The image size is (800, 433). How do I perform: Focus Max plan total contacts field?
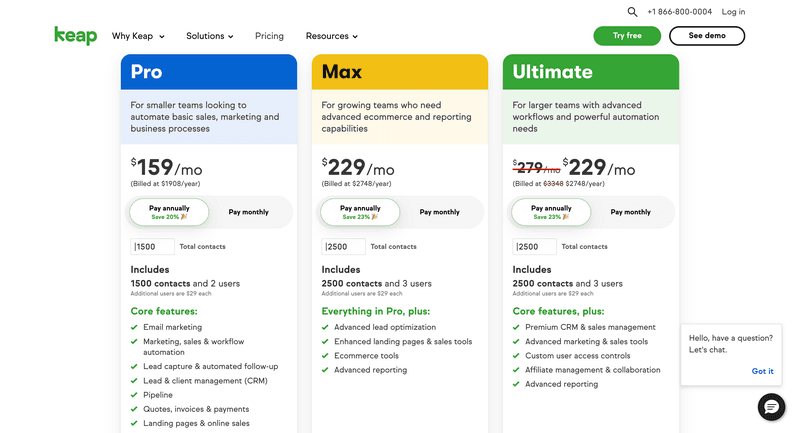[x=343, y=247]
